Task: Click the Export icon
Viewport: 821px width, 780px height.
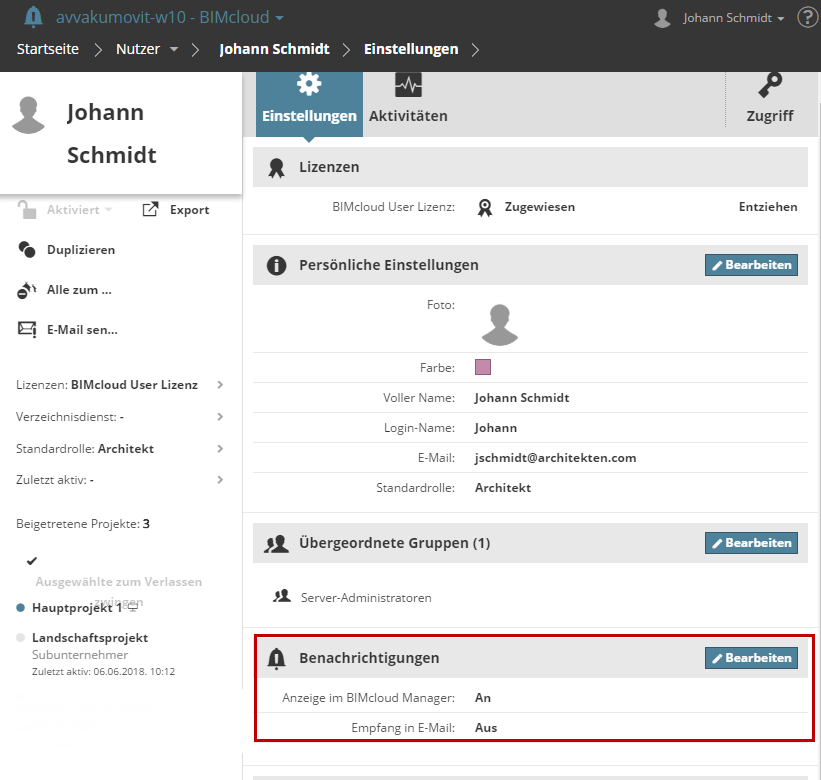Action: (151, 209)
